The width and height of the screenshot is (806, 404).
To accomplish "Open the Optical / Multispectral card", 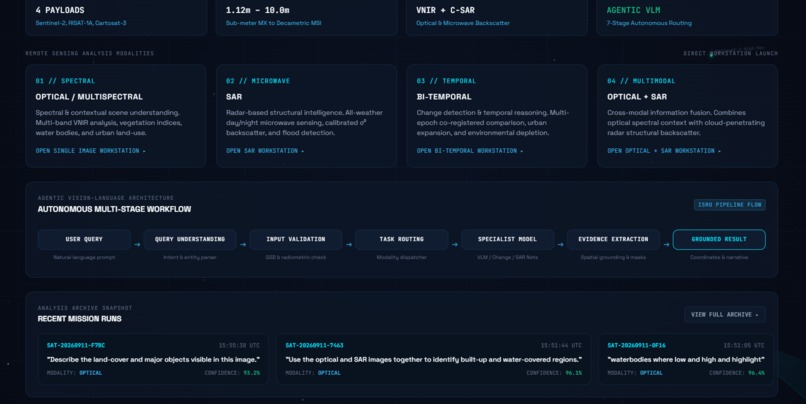I will [x=116, y=116].
